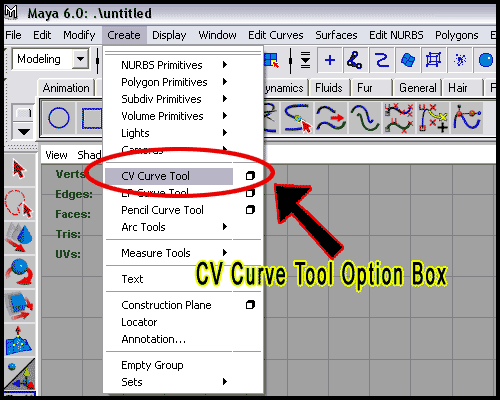The image size is (500, 400).
Task: Choose Locator from the Create menu
Action: click(x=139, y=322)
